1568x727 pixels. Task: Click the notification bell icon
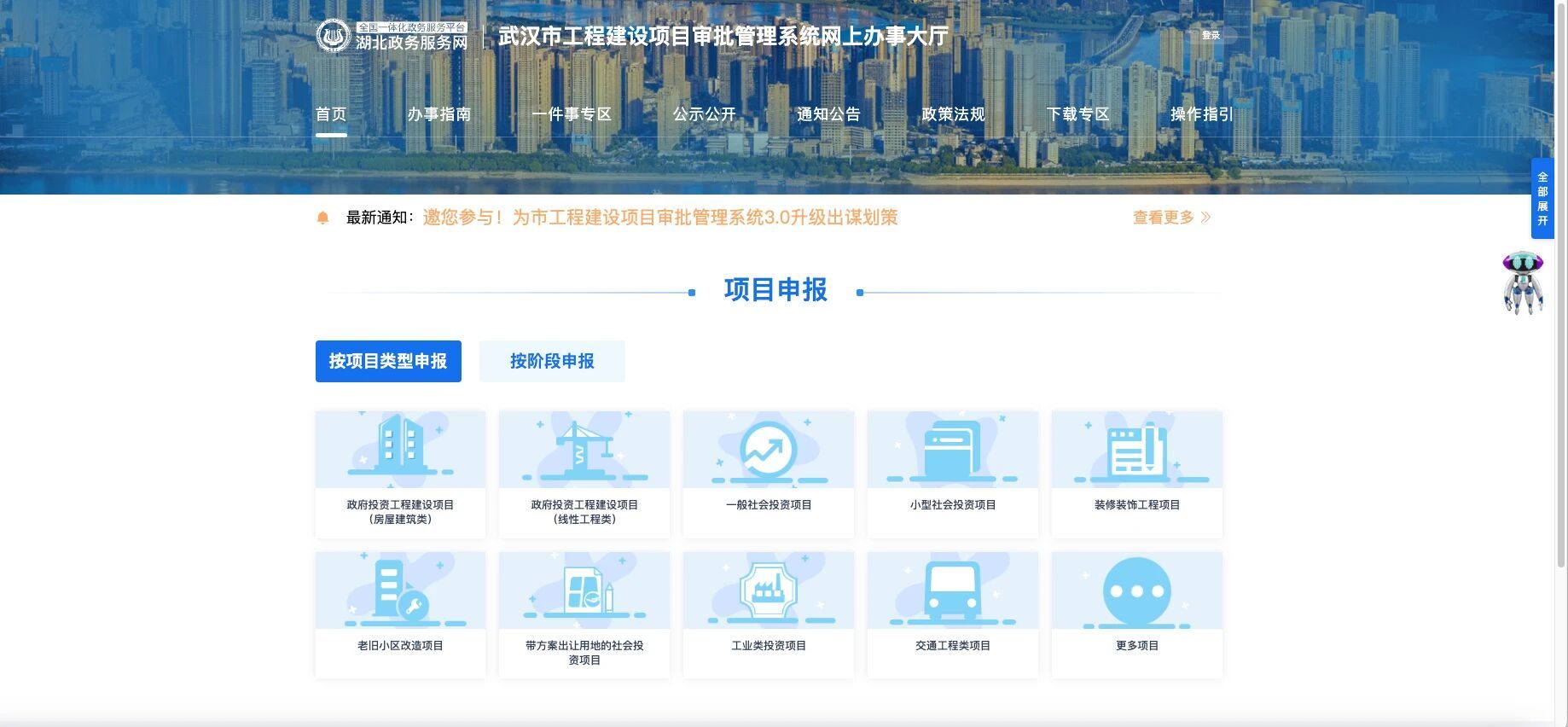click(x=322, y=218)
